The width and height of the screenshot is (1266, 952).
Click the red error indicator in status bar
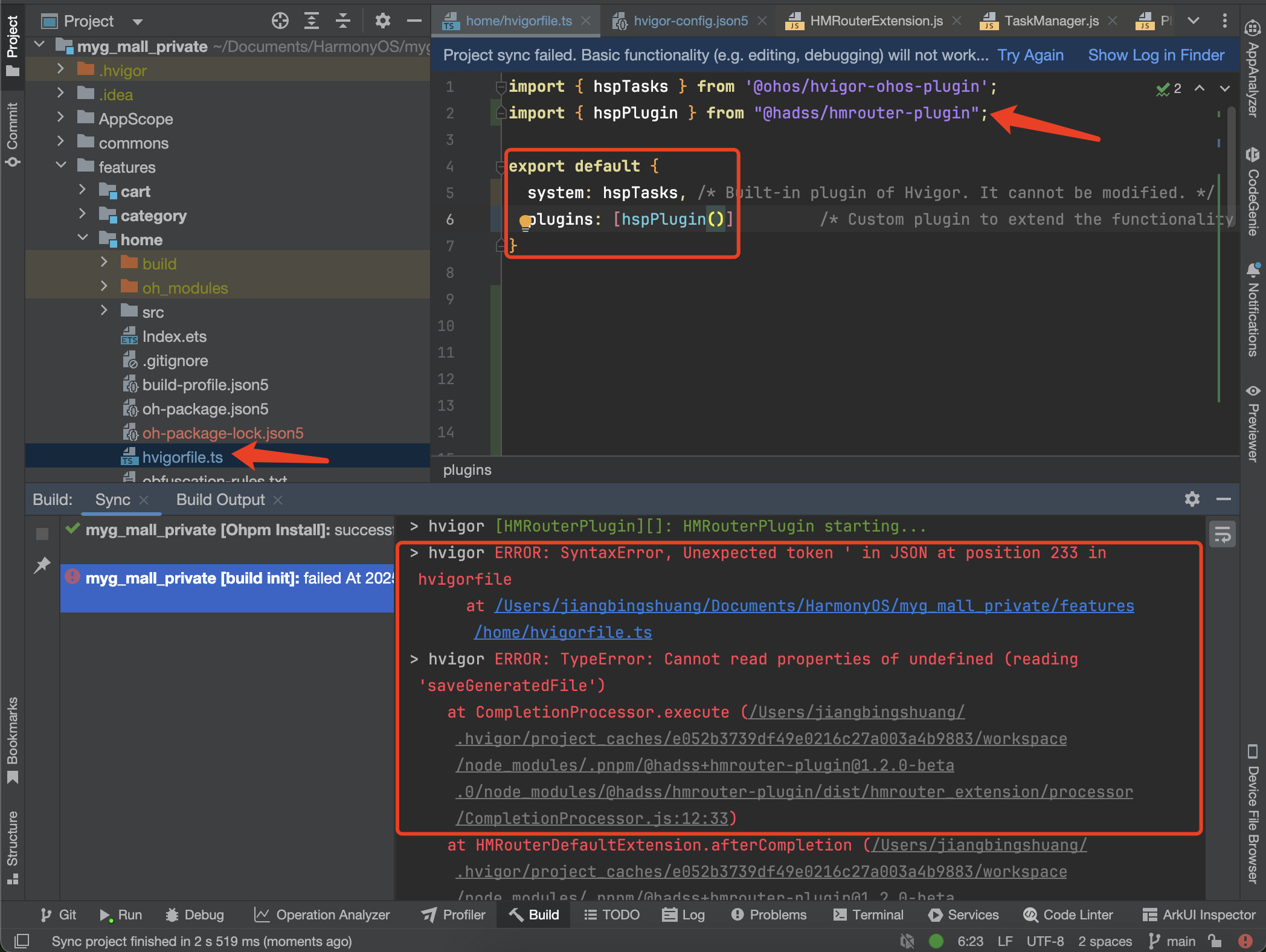pyautogui.click(x=1245, y=941)
